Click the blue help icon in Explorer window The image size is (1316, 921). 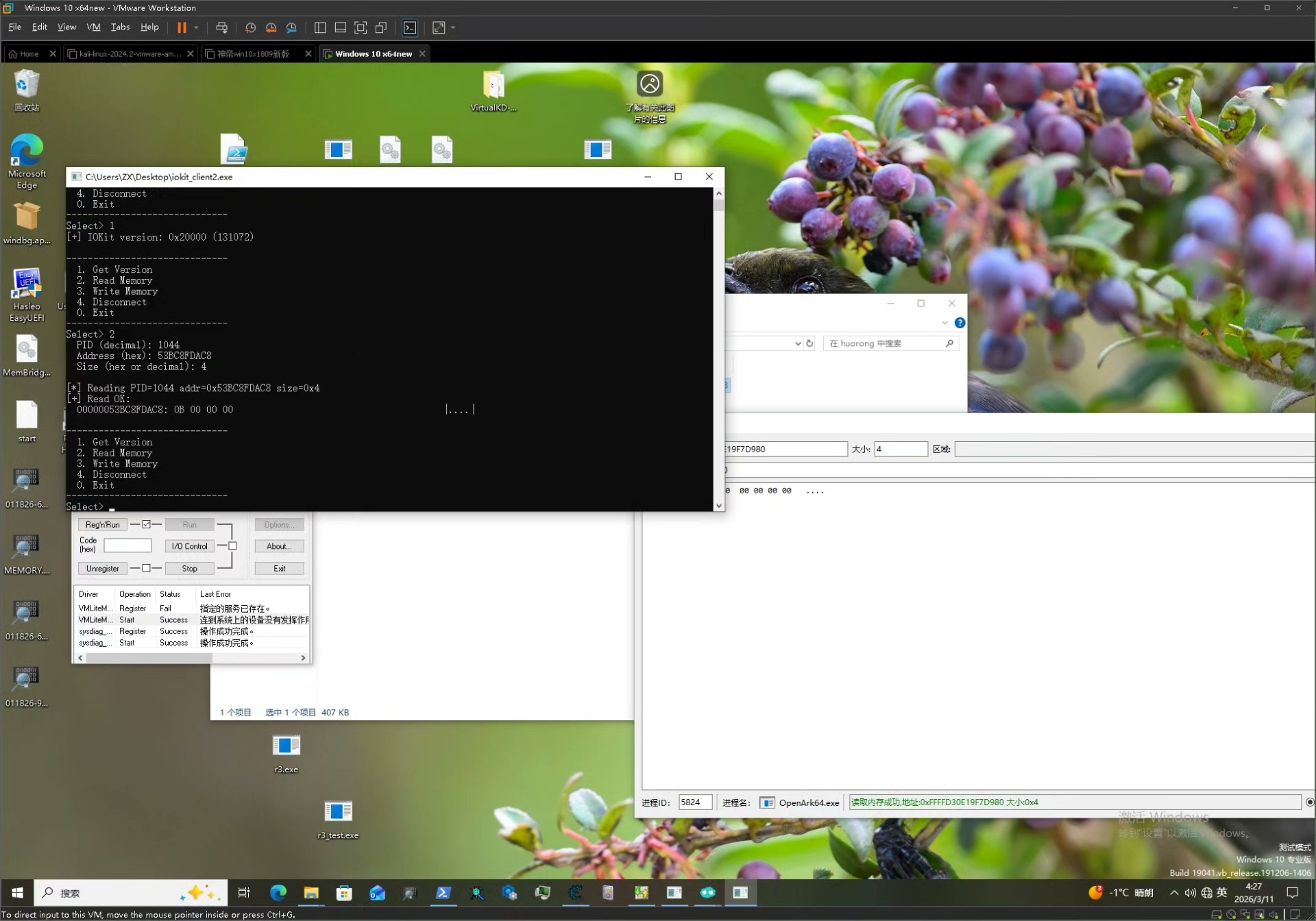(x=960, y=323)
